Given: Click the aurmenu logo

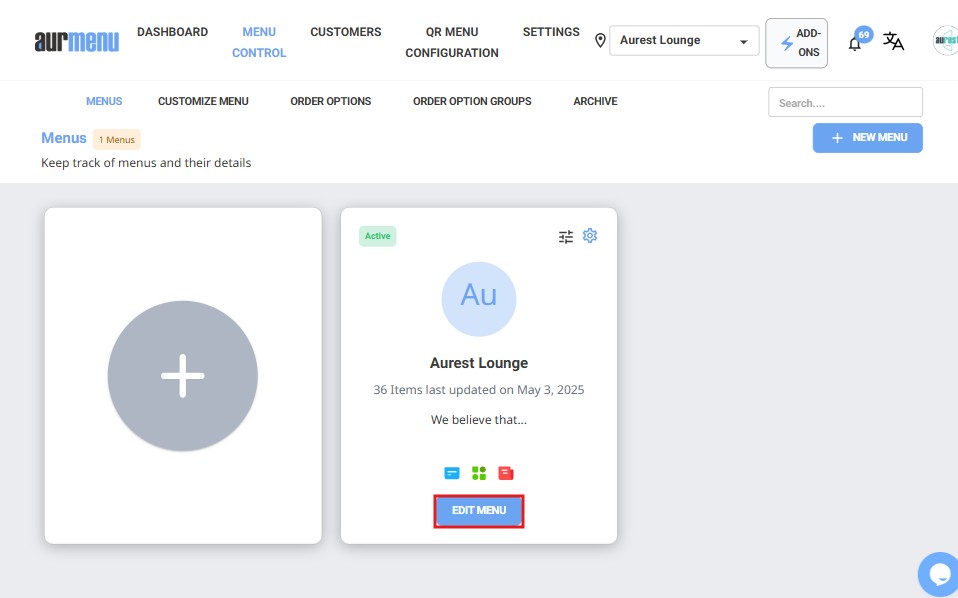Looking at the screenshot, I should 76,41.
